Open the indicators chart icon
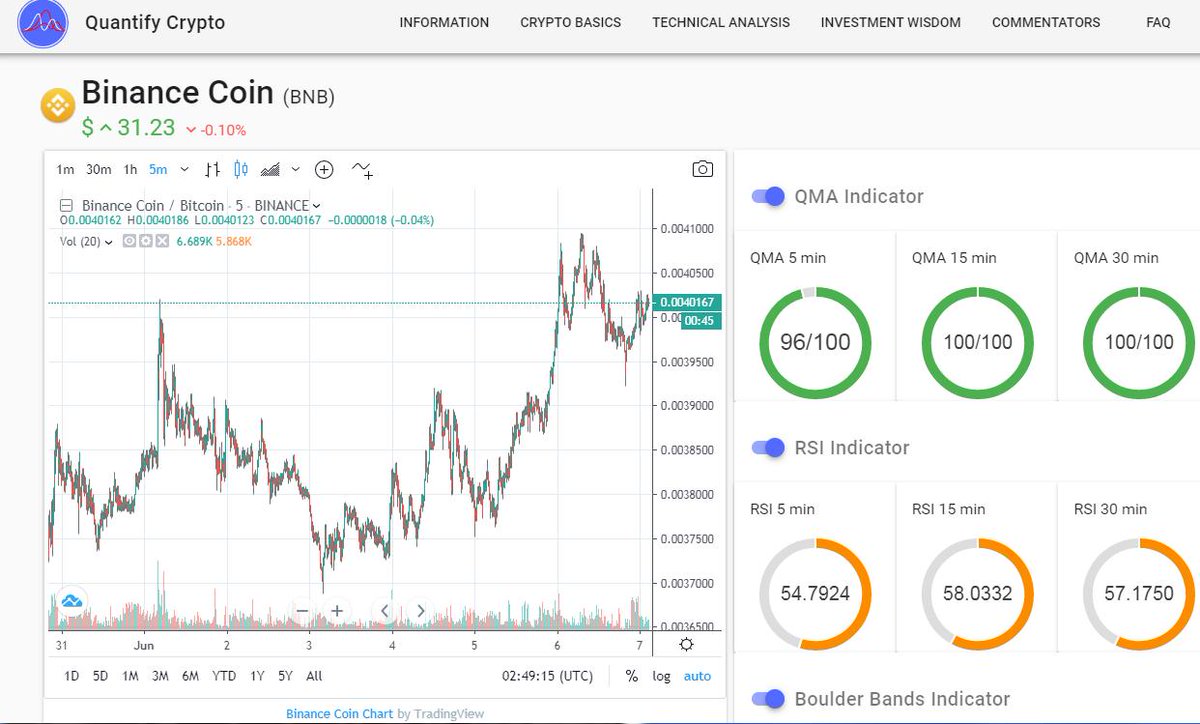 tap(270, 169)
